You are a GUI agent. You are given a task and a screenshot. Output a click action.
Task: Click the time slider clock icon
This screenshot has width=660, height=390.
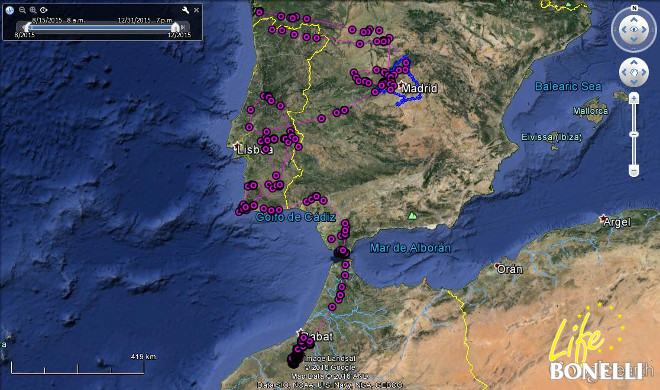pos(10,10)
